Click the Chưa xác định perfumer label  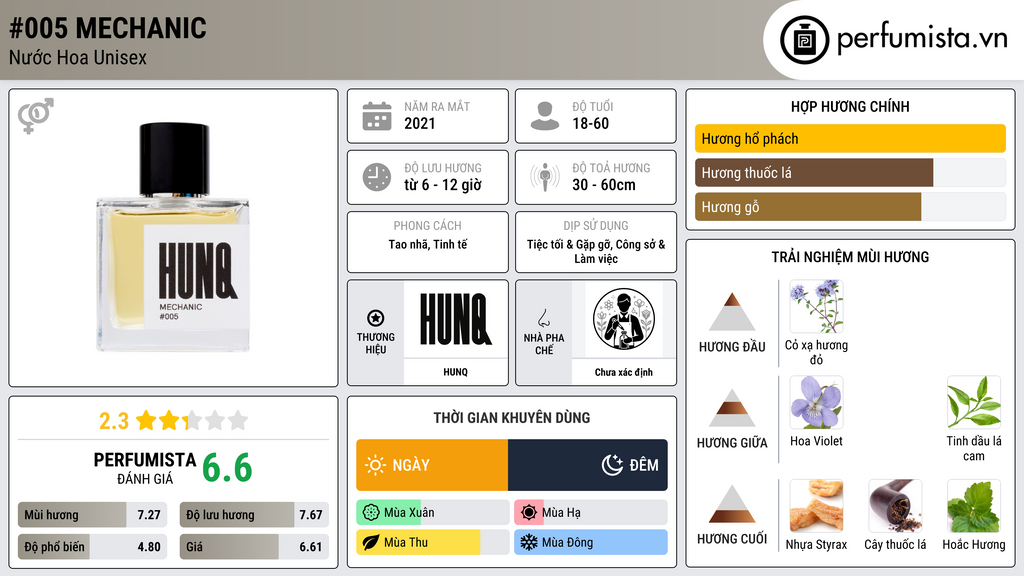click(624, 372)
